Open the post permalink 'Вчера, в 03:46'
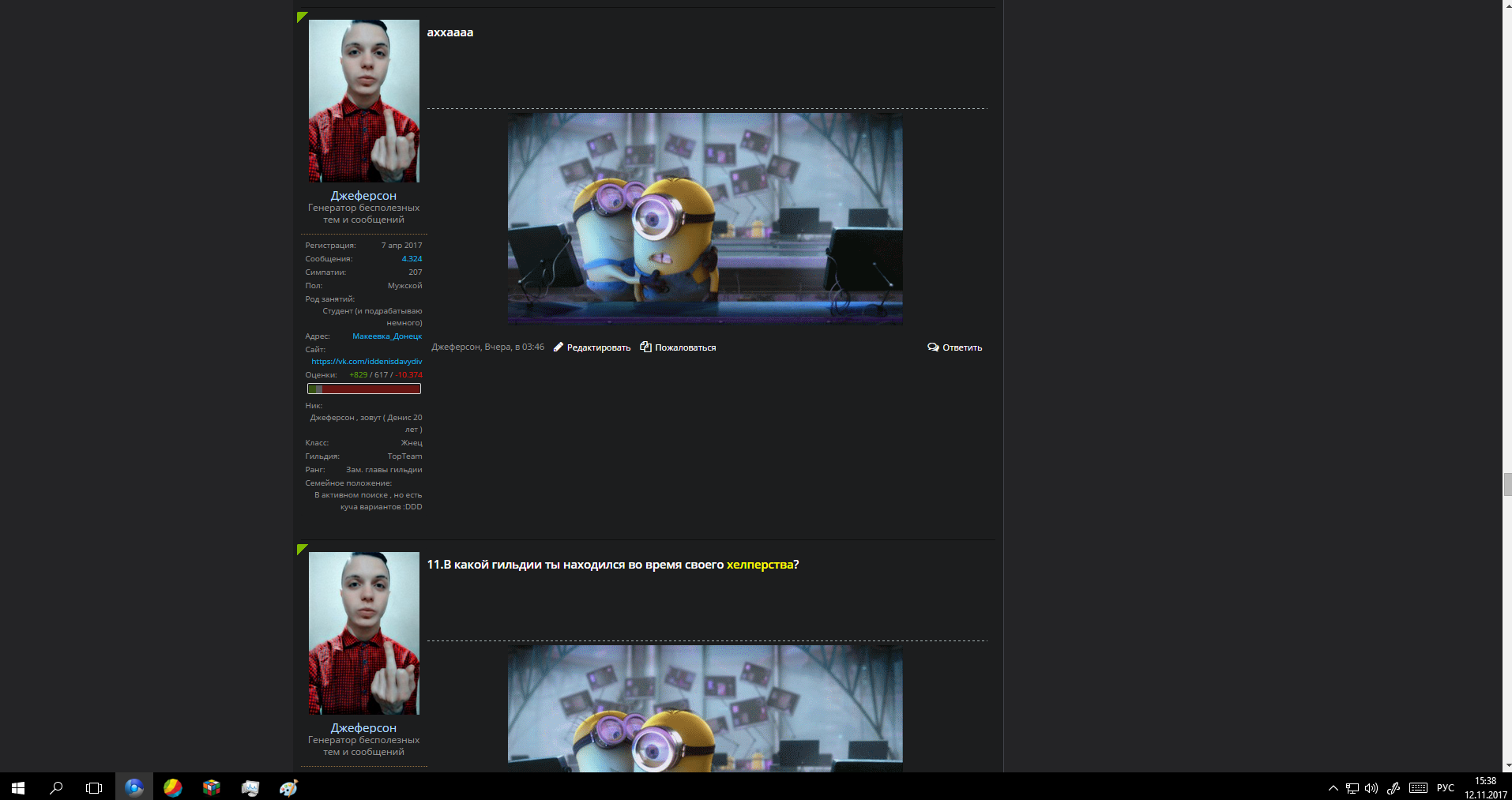This screenshot has width=1512, height=800. pyautogui.click(x=514, y=347)
